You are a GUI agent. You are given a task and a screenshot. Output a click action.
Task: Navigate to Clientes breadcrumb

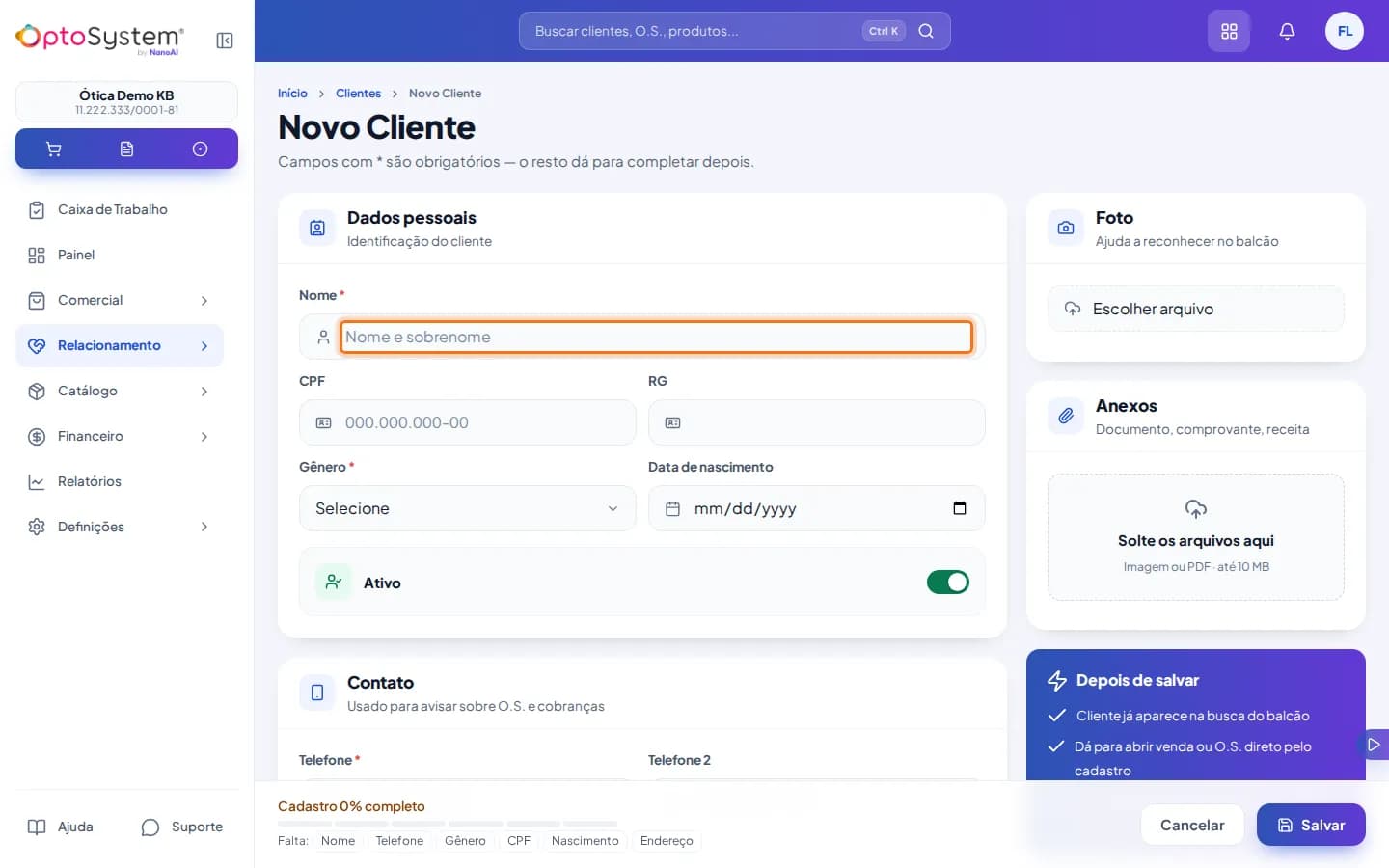[358, 94]
